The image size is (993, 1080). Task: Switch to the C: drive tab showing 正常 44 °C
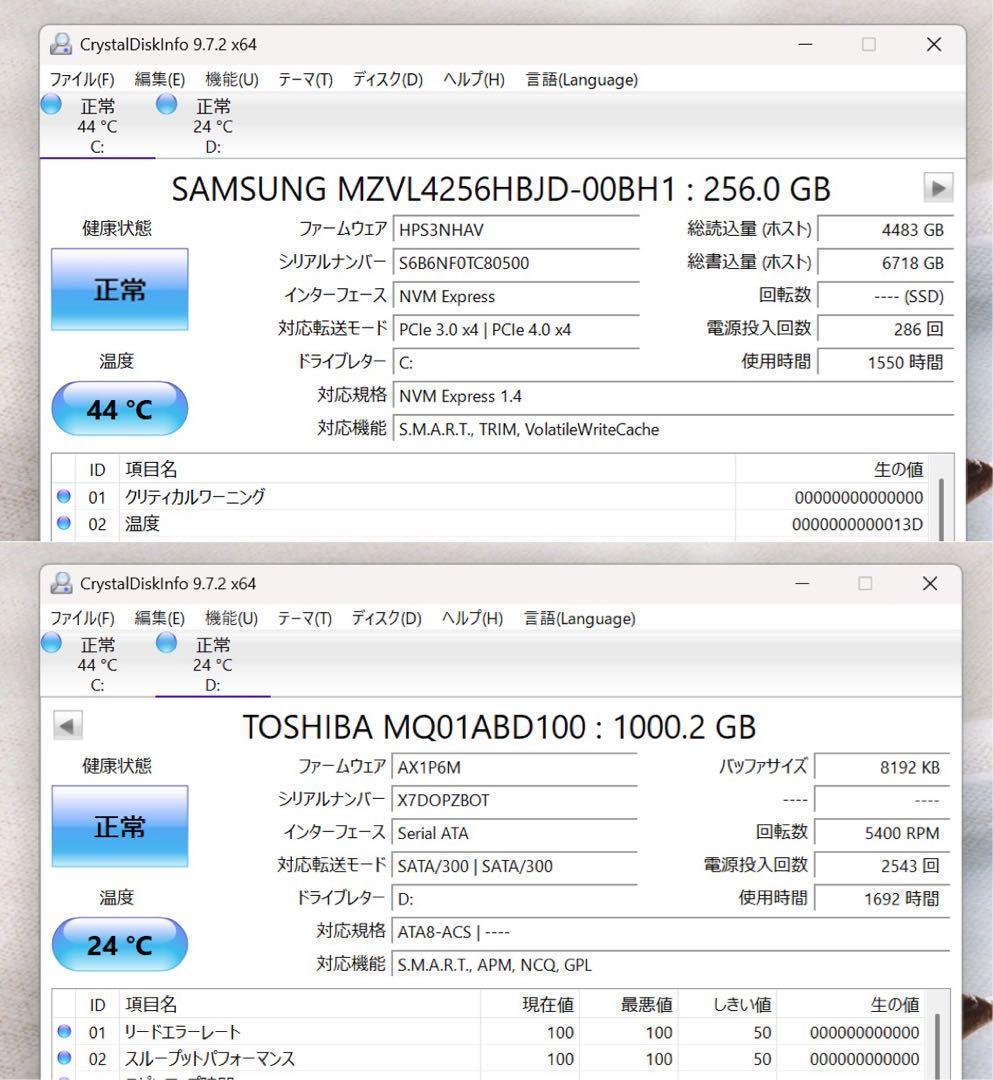(x=97, y=124)
